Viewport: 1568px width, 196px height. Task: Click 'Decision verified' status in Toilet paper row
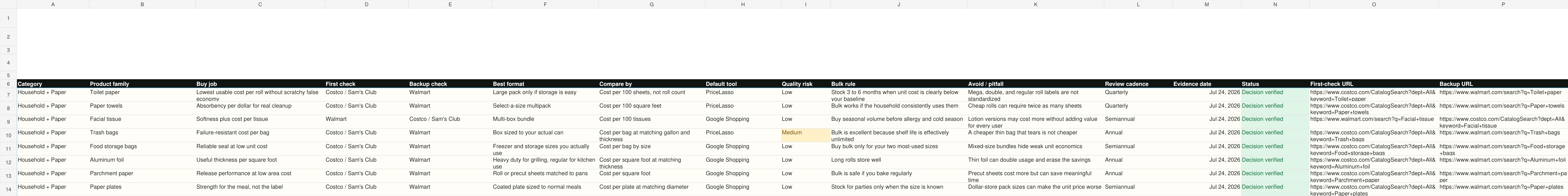point(1275,95)
